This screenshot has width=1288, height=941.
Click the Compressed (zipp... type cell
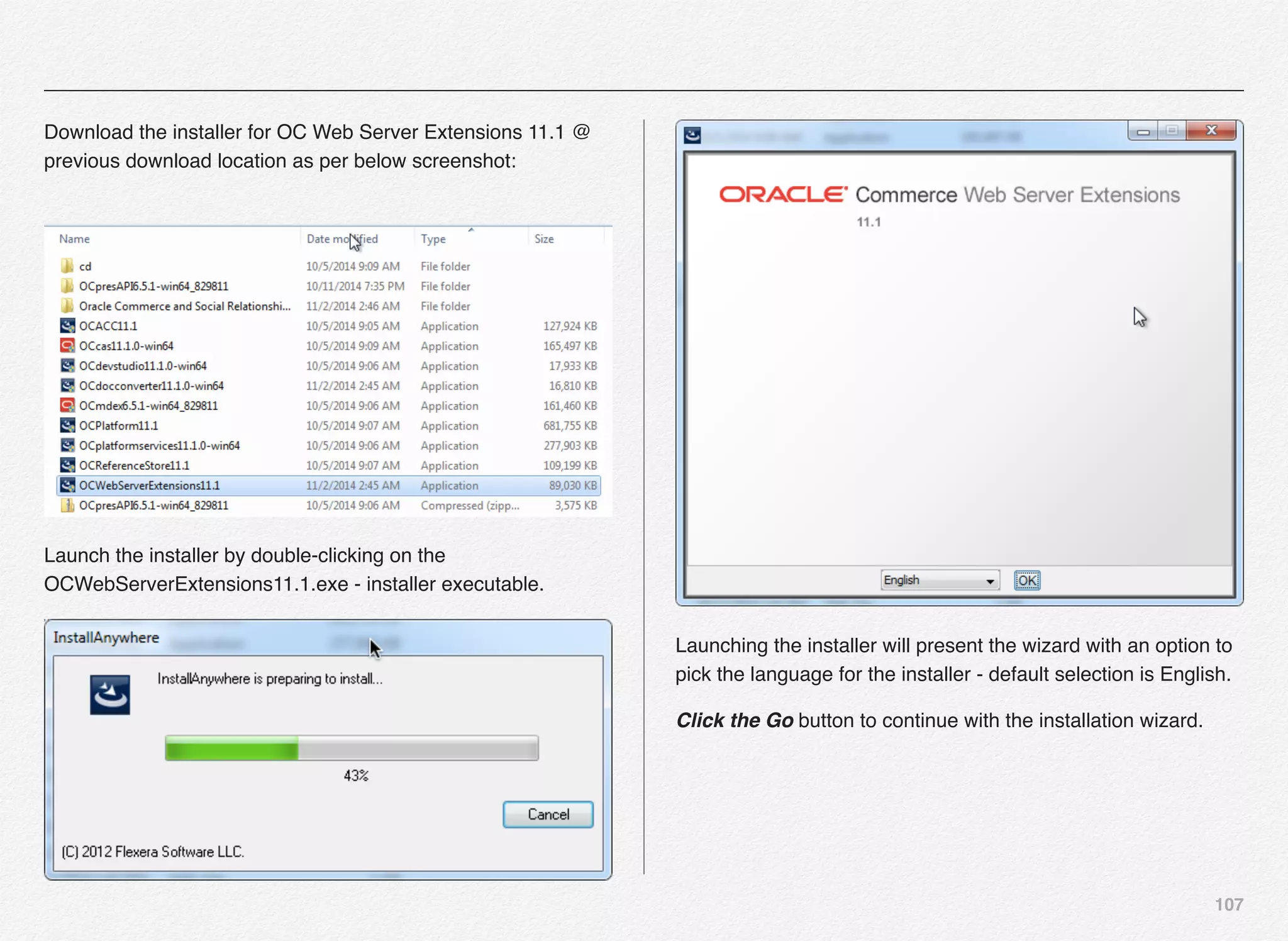pos(470,505)
